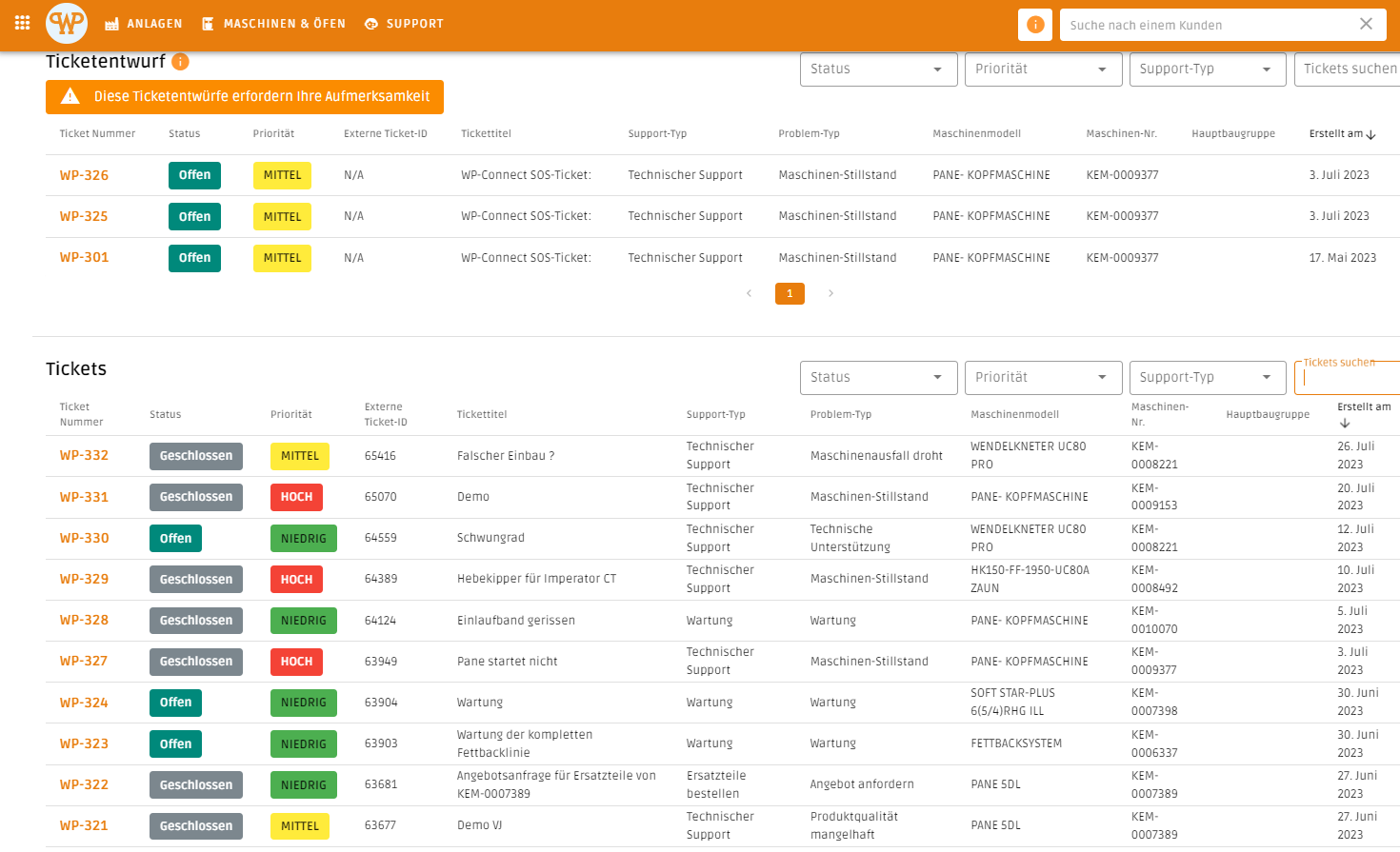The height and width of the screenshot is (852, 1400).
Task: Click the WP logo in header
Action: (67, 23)
